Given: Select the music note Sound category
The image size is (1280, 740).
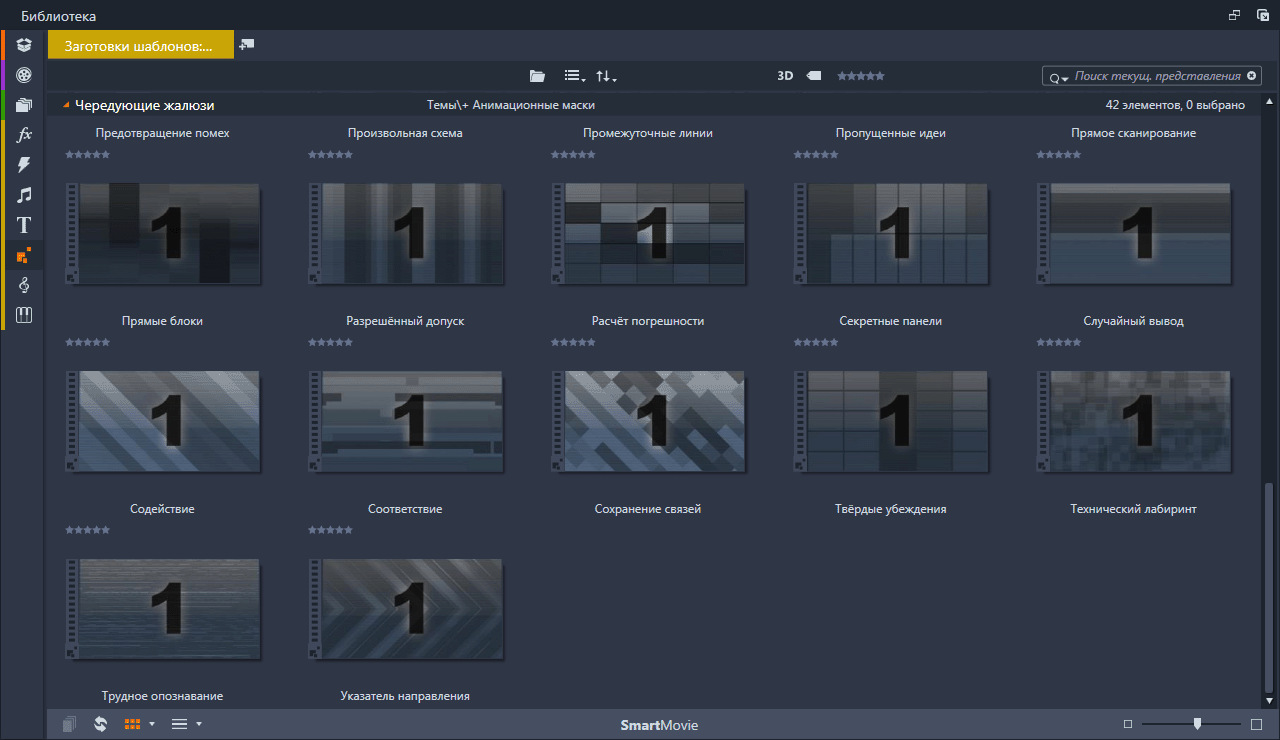Looking at the screenshot, I should [x=25, y=195].
